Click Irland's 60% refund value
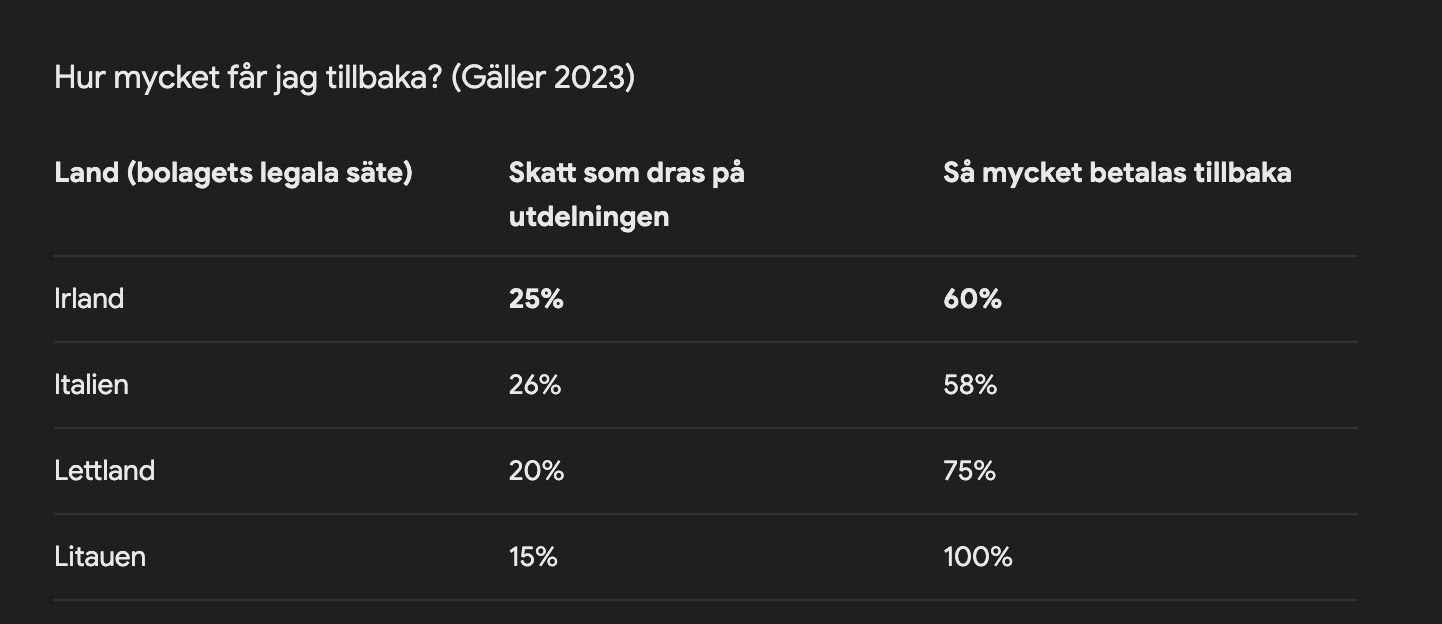1442x624 pixels. tap(972, 299)
